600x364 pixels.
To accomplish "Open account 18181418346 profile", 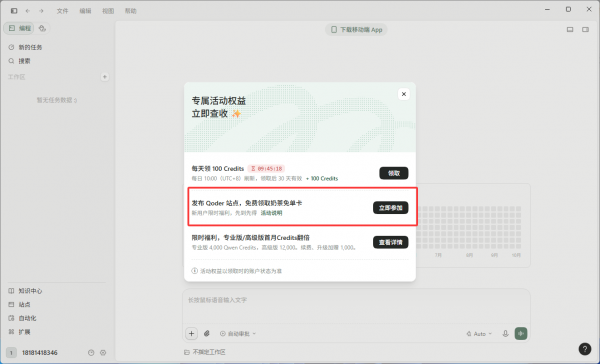I will pos(33,353).
